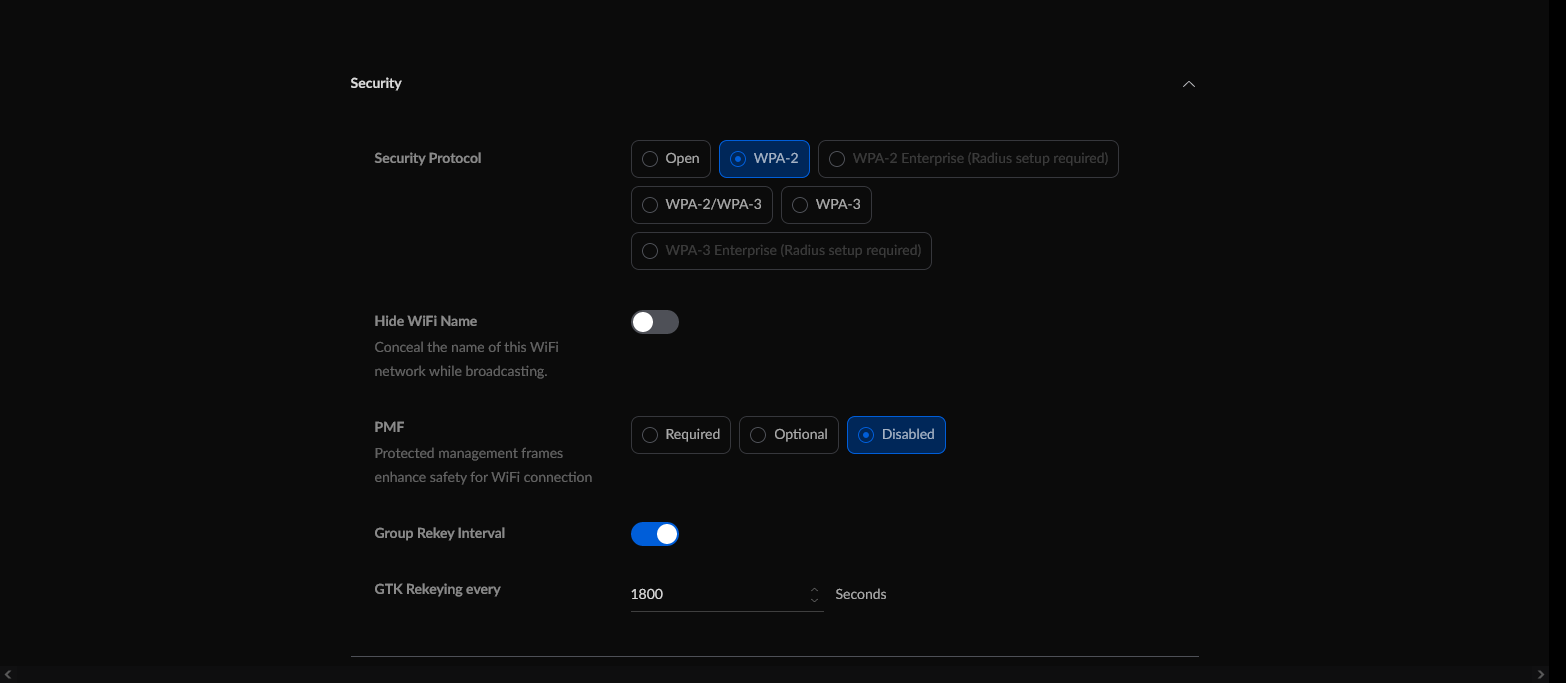Collapse the Security section chevron
This screenshot has height=683, width=1566.
pos(1188,84)
